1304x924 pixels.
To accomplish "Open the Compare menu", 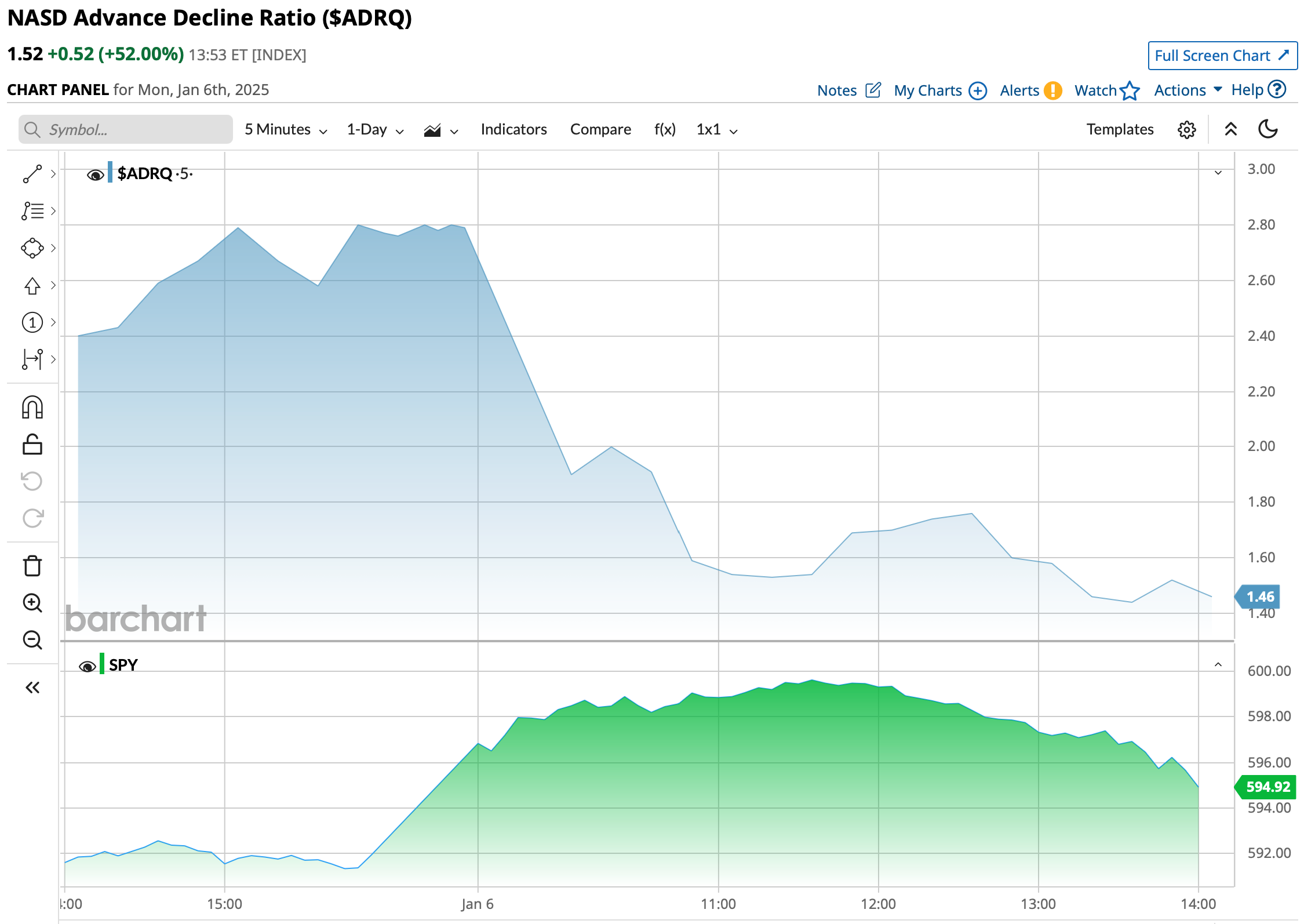I will 600,129.
